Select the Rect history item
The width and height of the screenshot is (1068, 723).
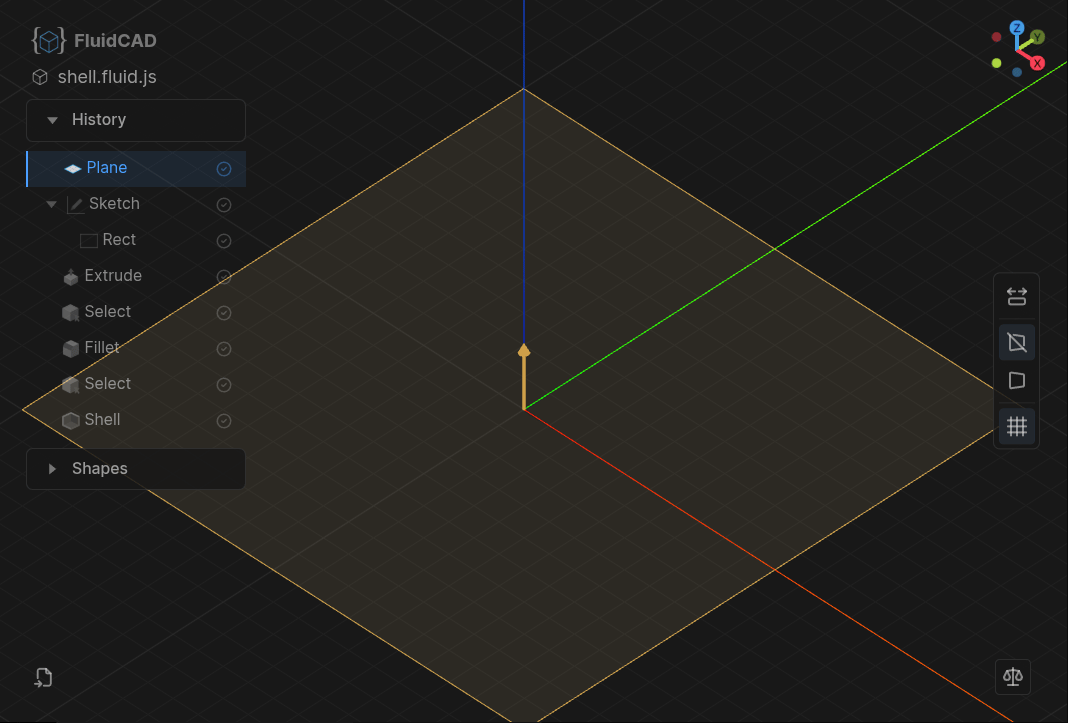pyautogui.click(x=136, y=241)
